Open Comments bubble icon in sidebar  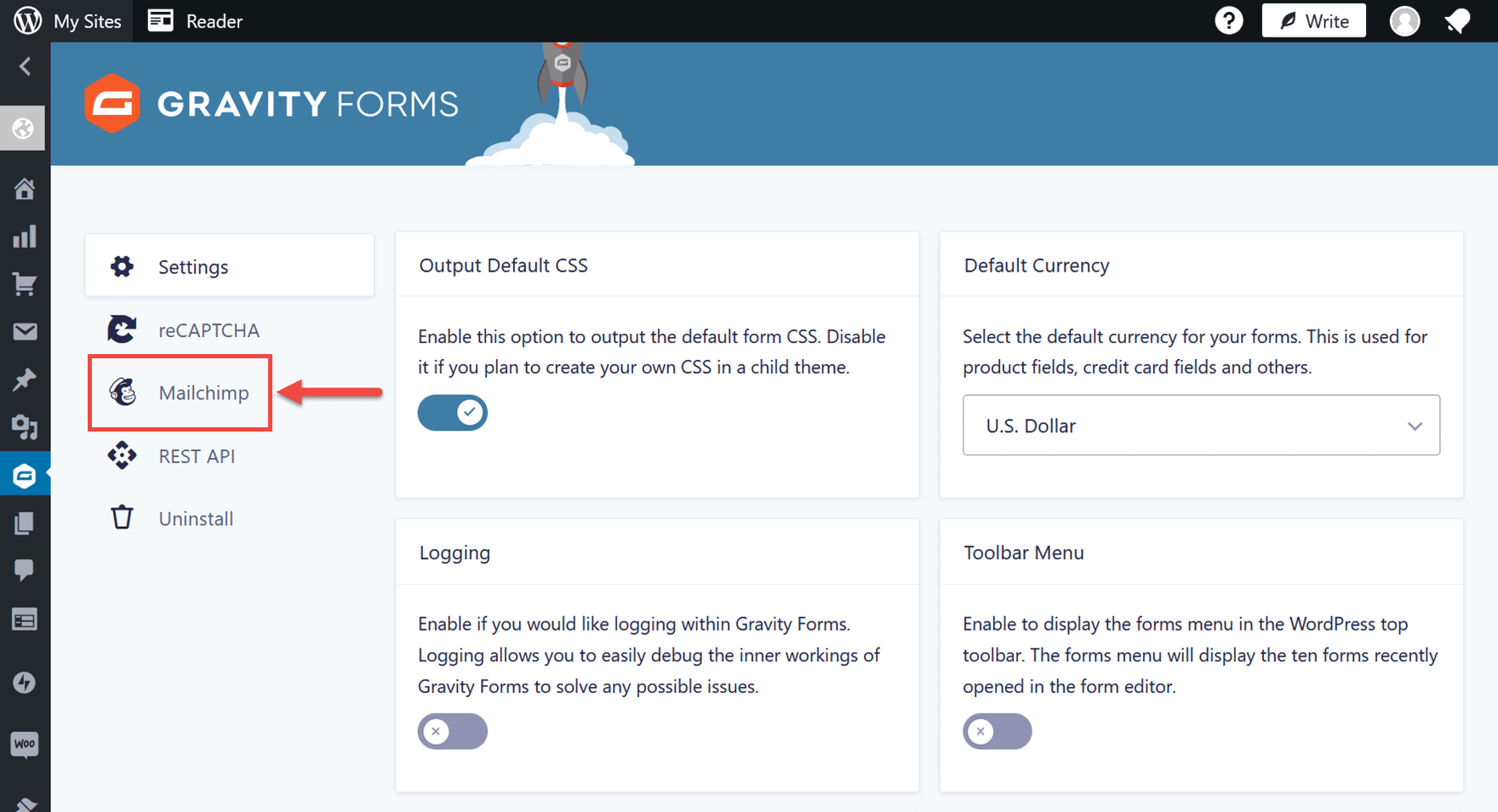coord(25,570)
